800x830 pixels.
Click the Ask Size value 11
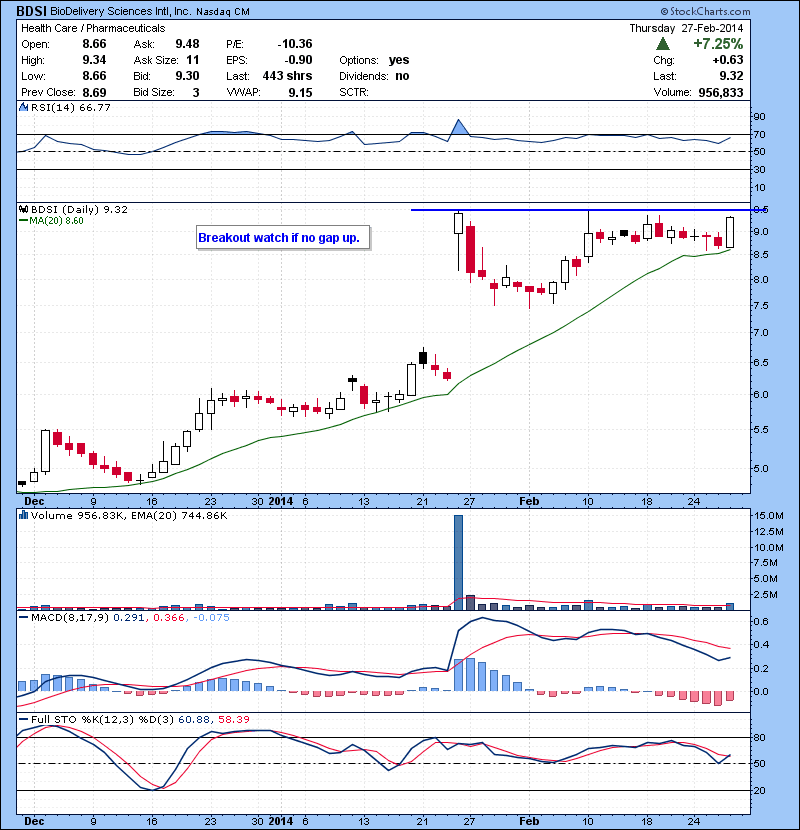click(x=193, y=60)
